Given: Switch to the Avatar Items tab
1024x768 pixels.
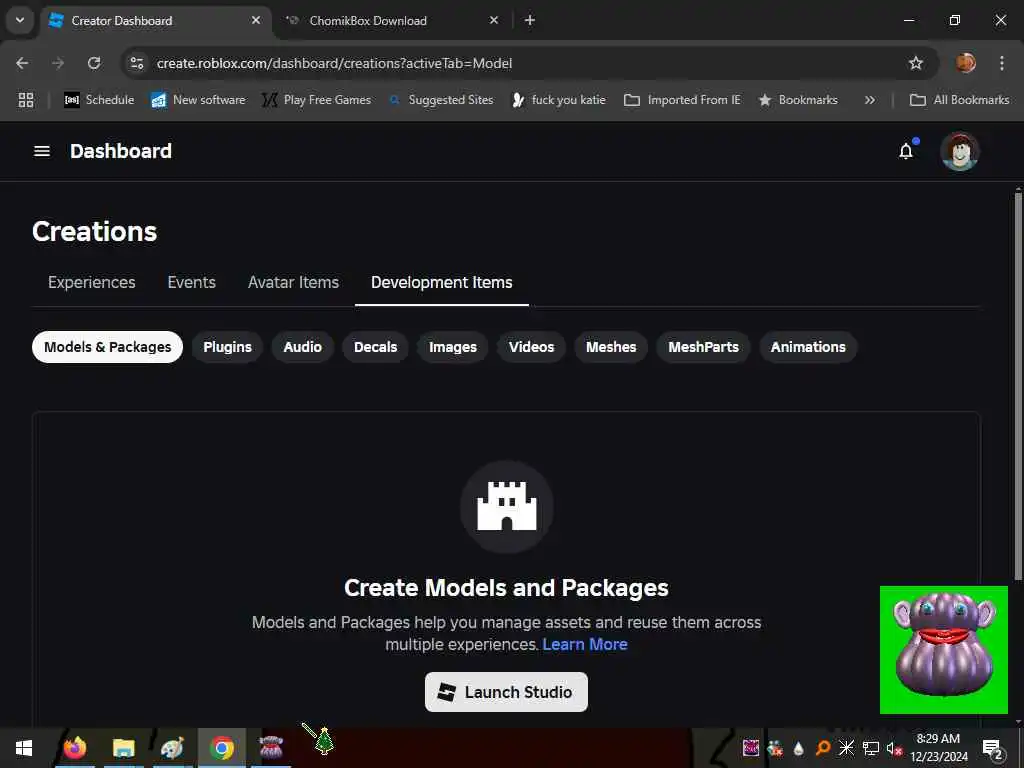Looking at the screenshot, I should click(293, 282).
